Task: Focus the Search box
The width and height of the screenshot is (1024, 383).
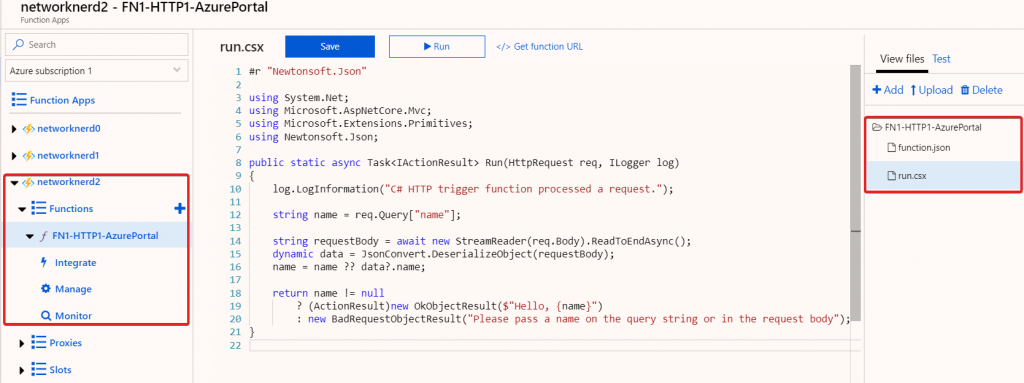Action: 97,44
